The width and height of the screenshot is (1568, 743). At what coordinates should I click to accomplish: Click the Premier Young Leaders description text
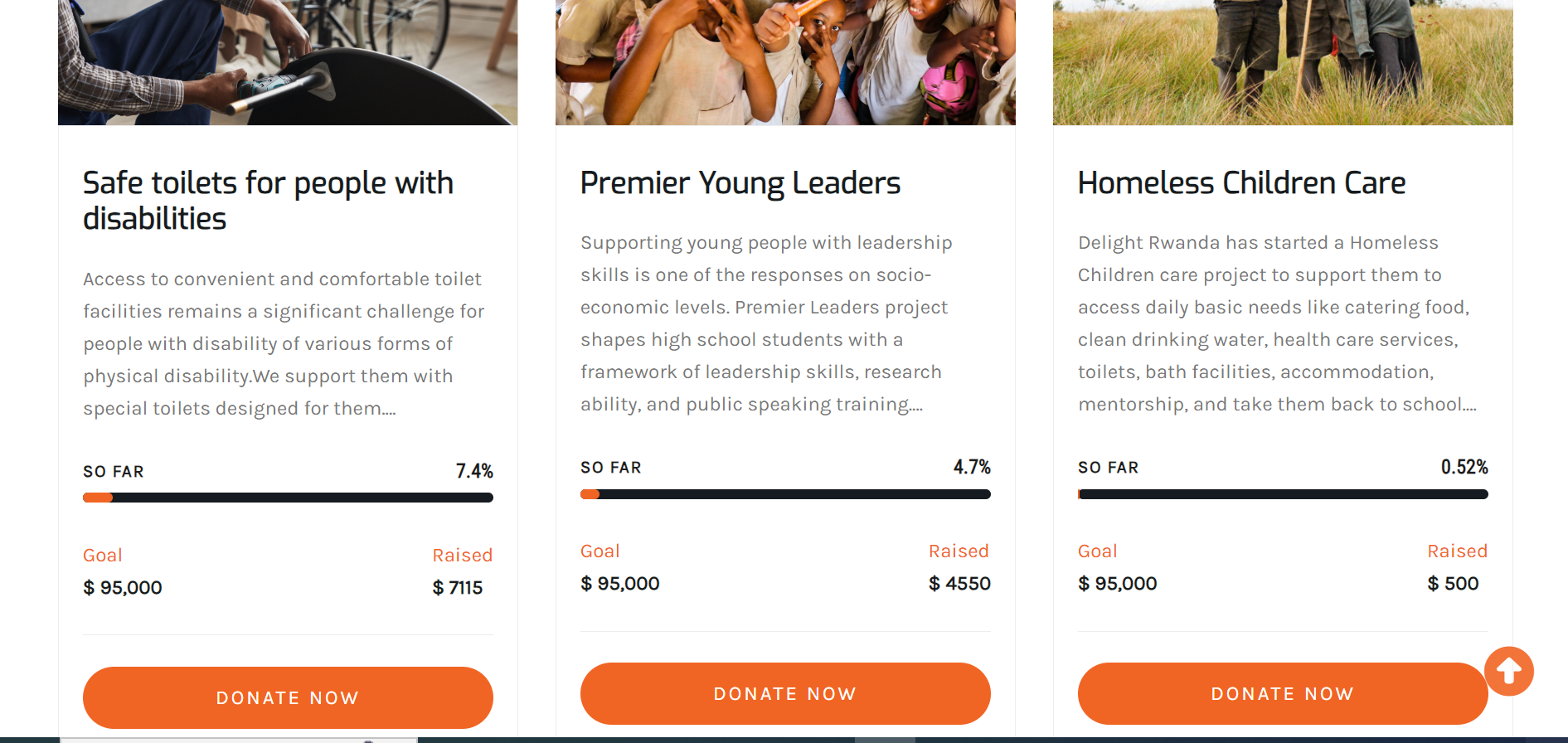click(x=765, y=323)
